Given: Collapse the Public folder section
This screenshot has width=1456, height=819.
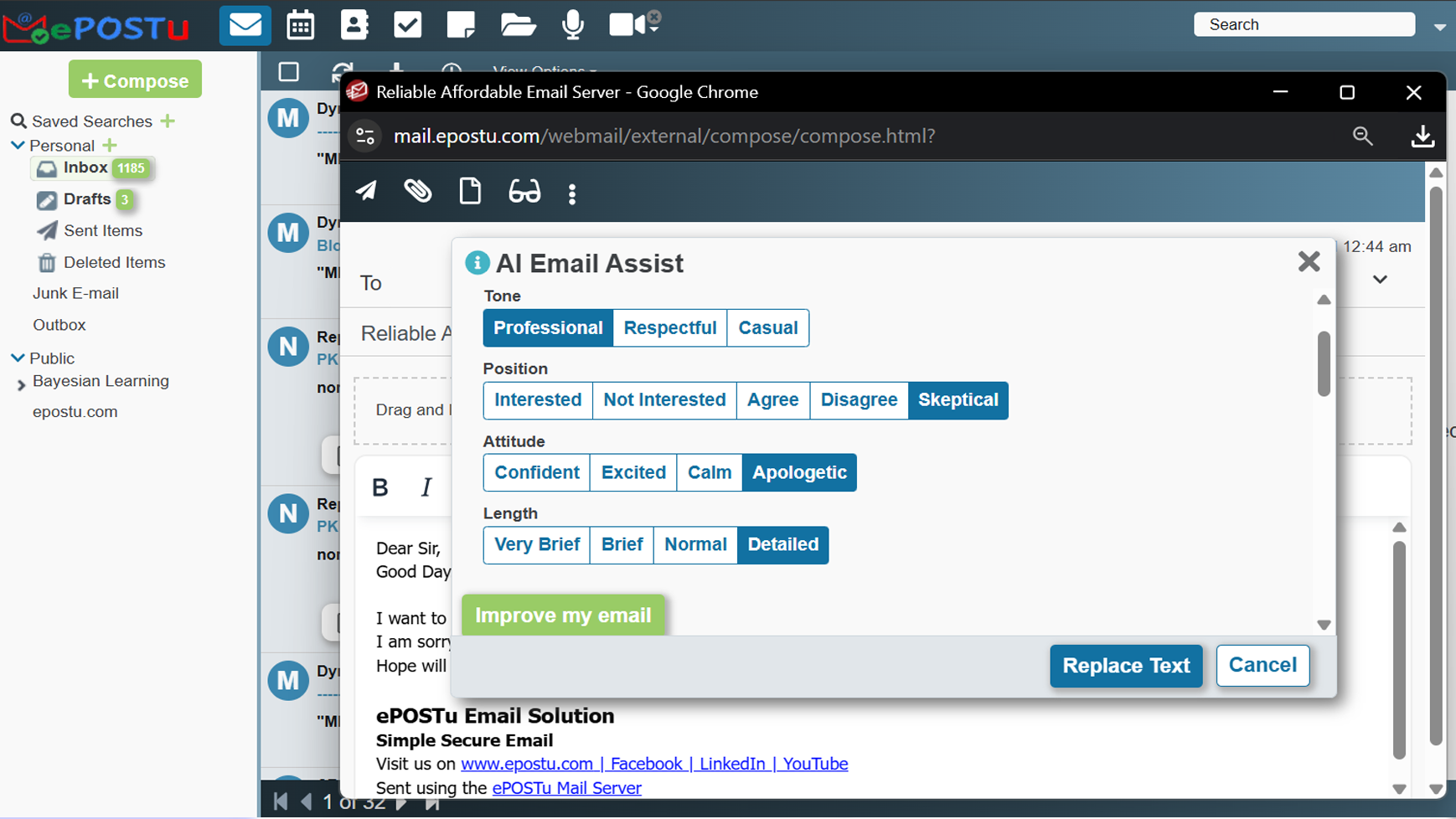Looking at the screenshot, I should click(16, 358).
